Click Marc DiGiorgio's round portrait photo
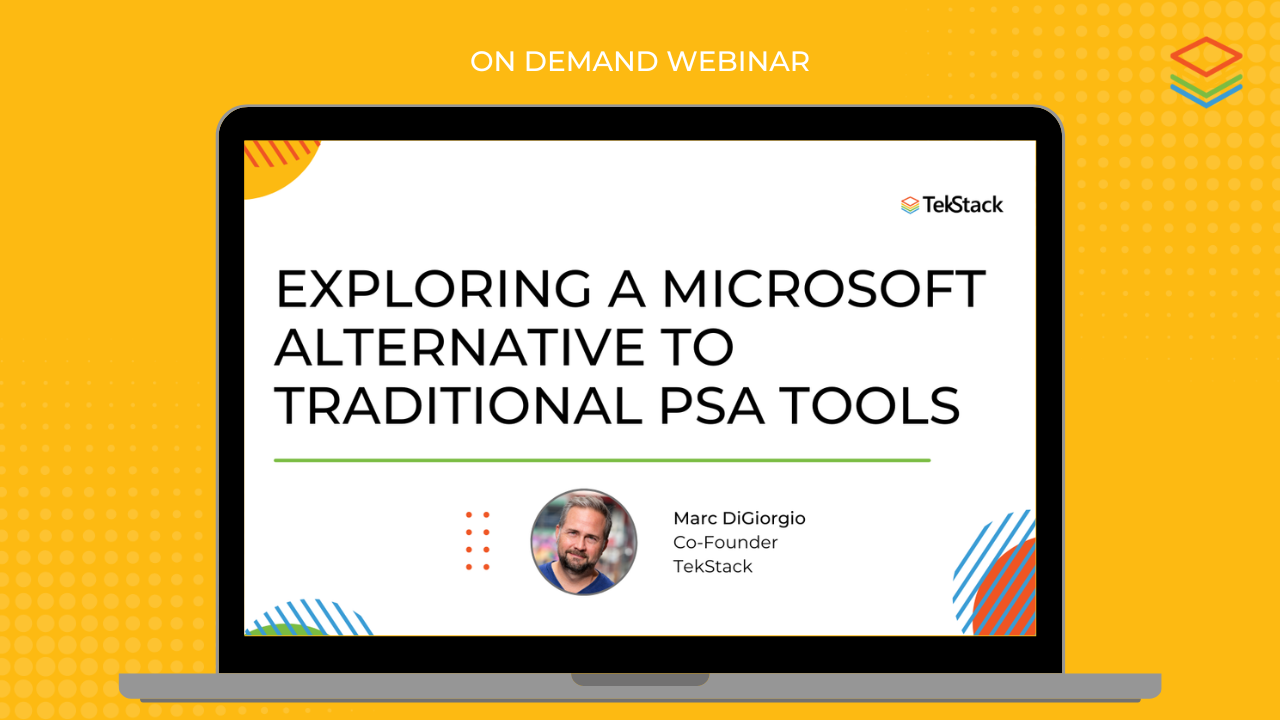1280x720 pixels. (584, 542)
